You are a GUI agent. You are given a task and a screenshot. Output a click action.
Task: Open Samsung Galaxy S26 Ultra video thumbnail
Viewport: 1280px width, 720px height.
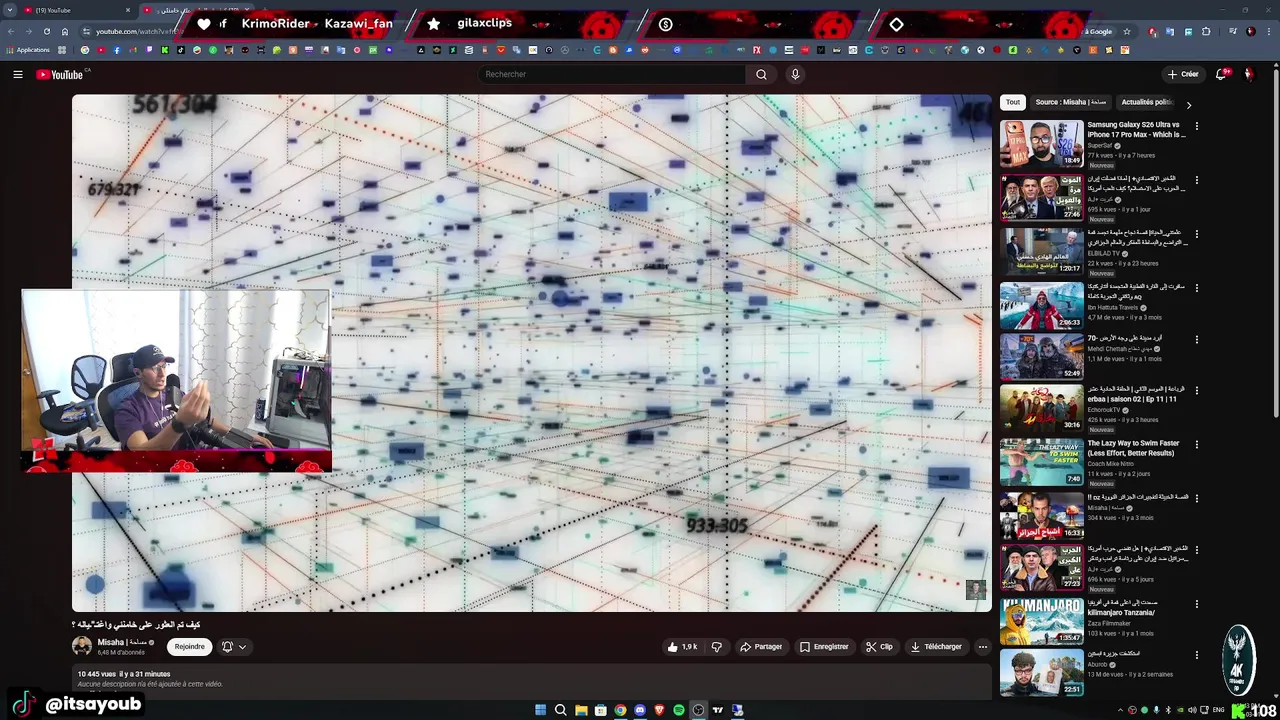tap(1041, 143)
